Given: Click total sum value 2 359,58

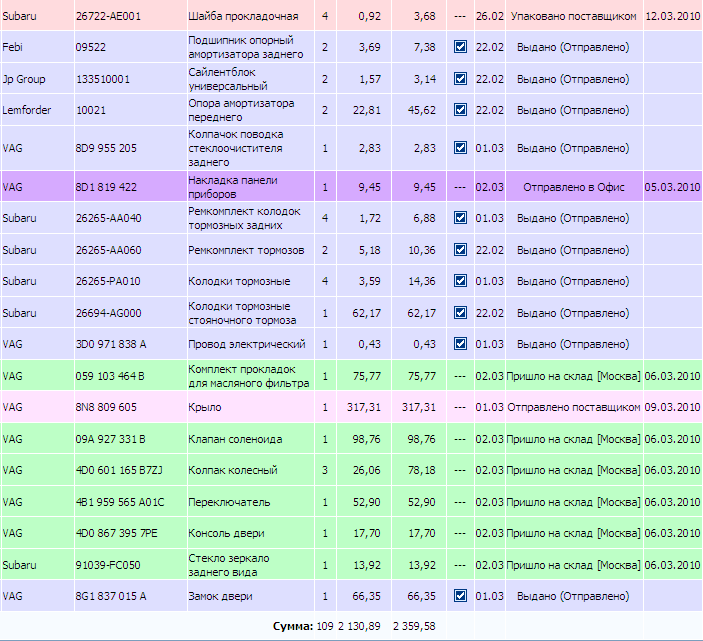Looking at the screenshot, I should coord(414,626).
